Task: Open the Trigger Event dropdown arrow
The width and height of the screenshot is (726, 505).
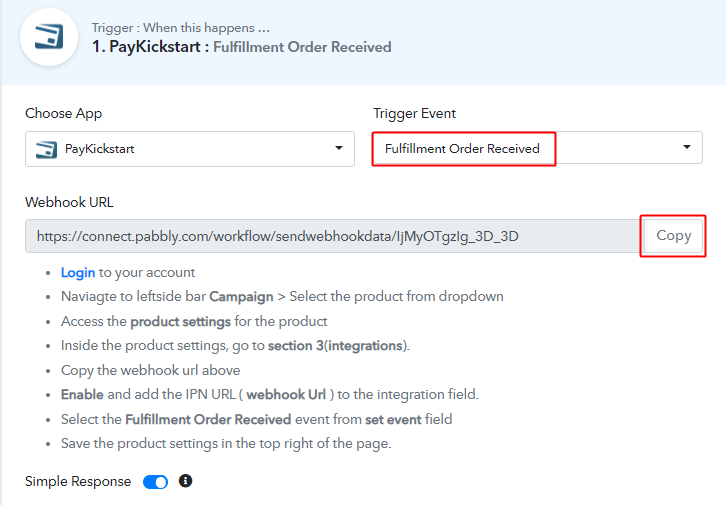Action: tap(687, 147)
